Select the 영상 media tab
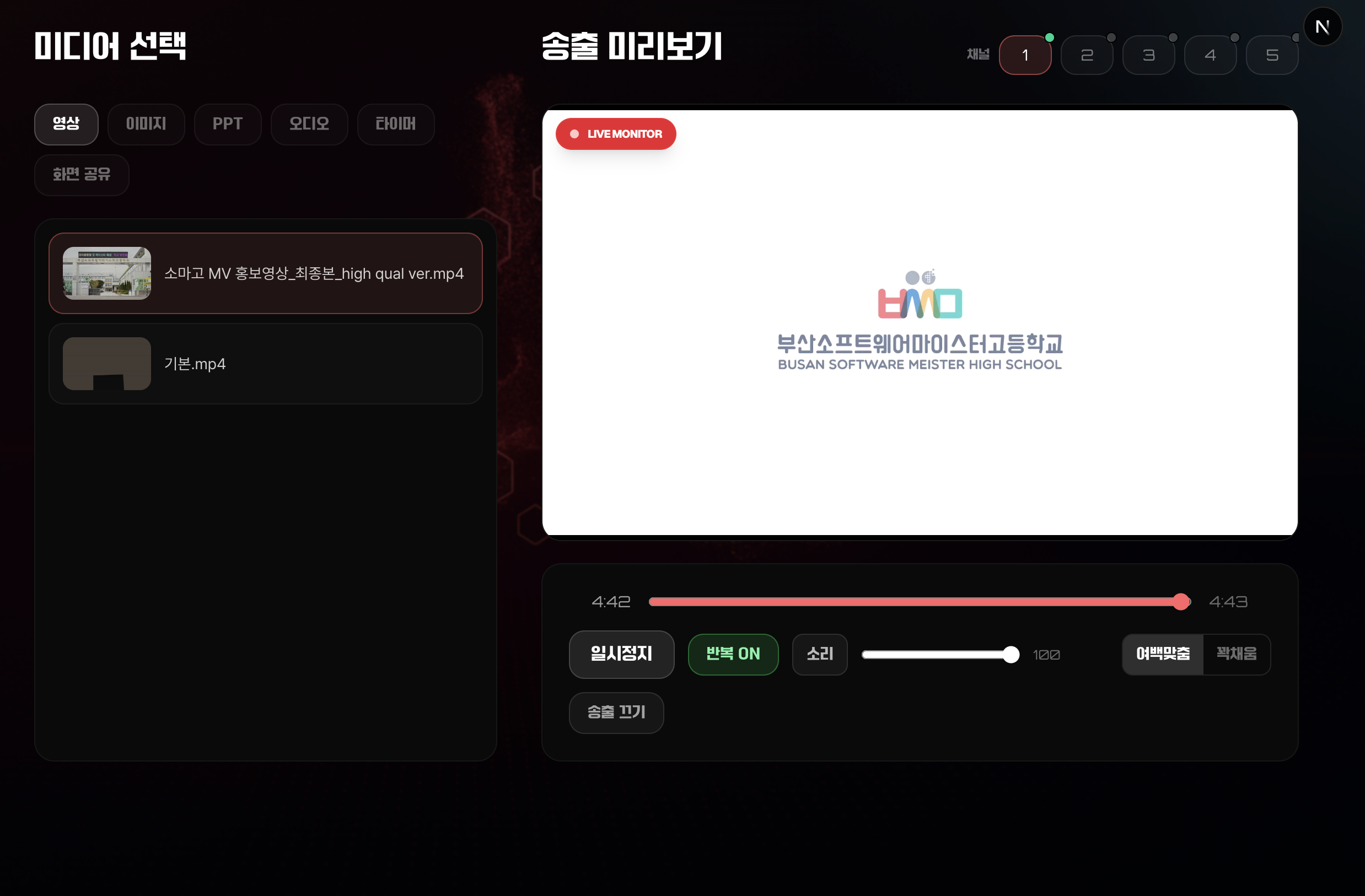The height and width of the screenshot is (896, 1365). pos(67,124)
